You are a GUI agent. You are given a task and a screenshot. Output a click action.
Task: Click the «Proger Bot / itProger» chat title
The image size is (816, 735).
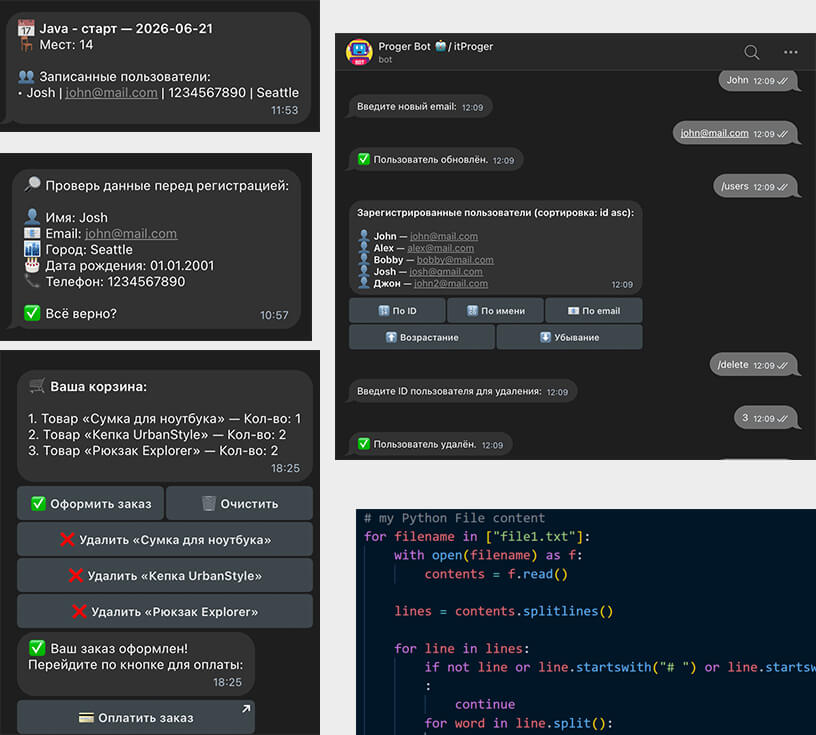(x=435, y=46)
